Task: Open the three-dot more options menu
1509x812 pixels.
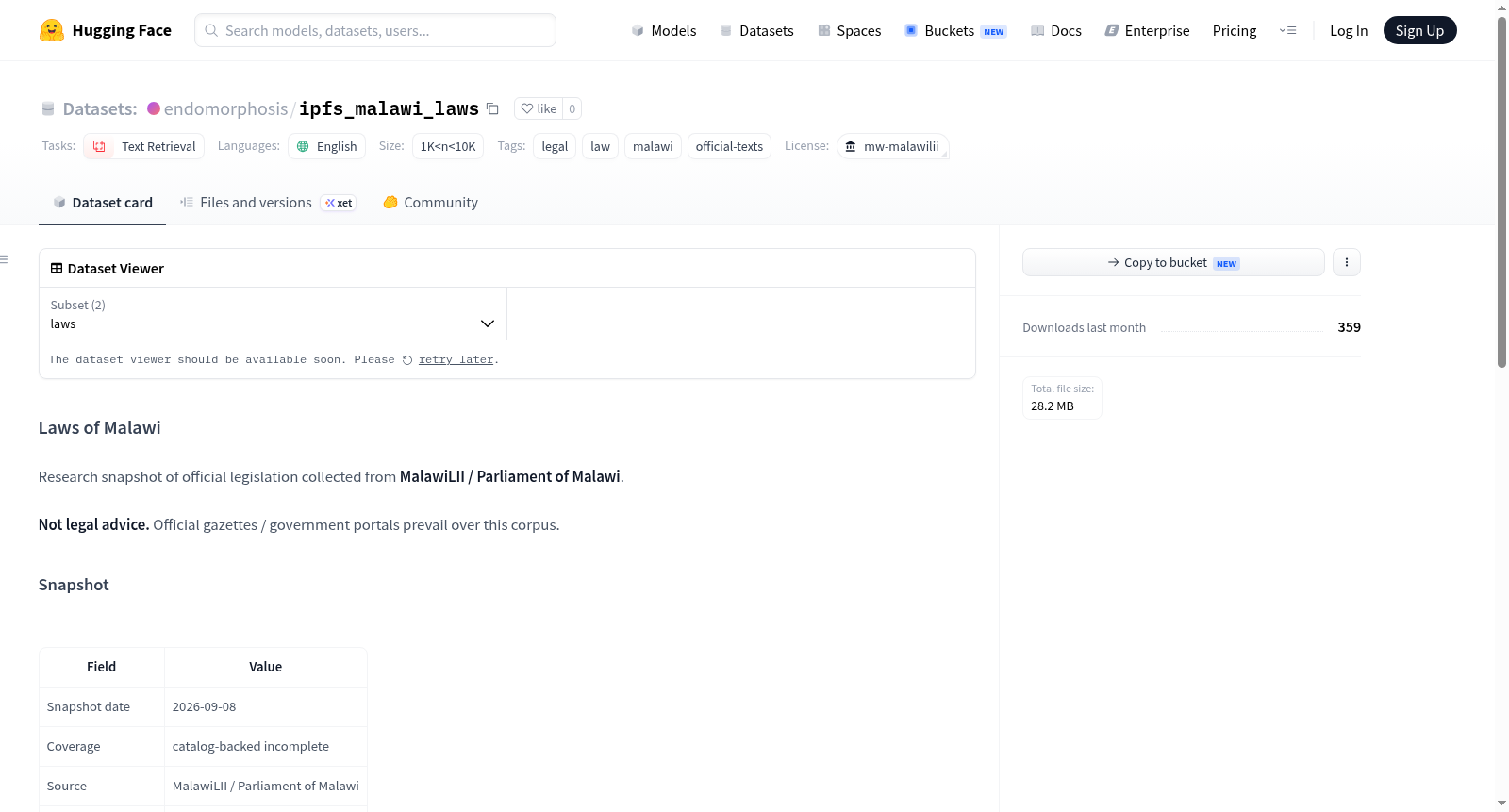Action: click(1347, 262)
